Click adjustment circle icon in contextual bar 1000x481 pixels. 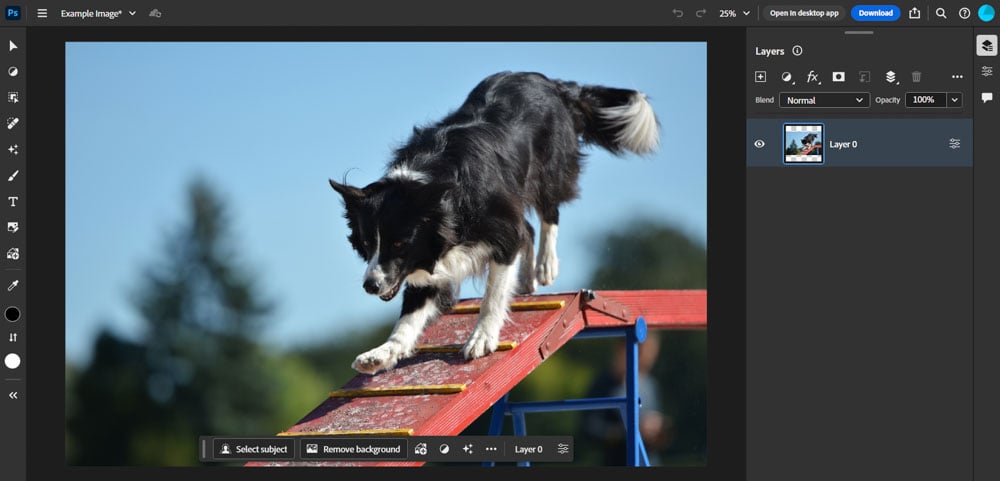click(445, 449)
